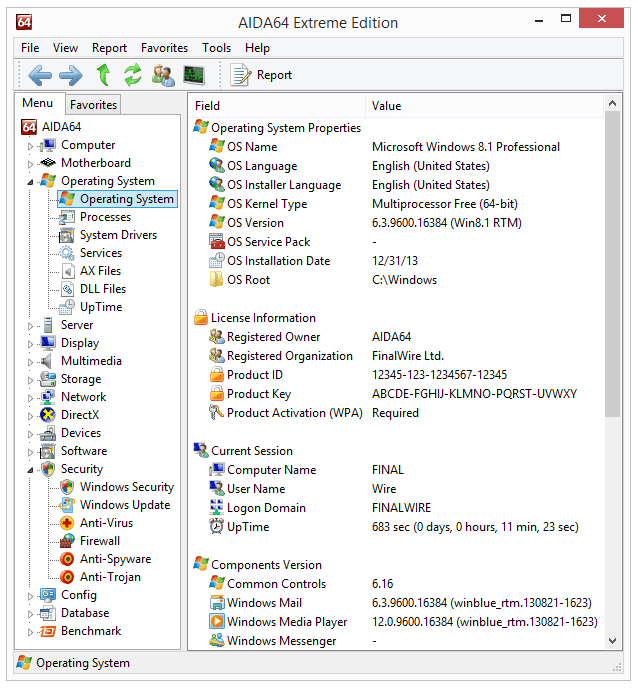
Task: Select the Registered Organization row
Action: (396, 356)
